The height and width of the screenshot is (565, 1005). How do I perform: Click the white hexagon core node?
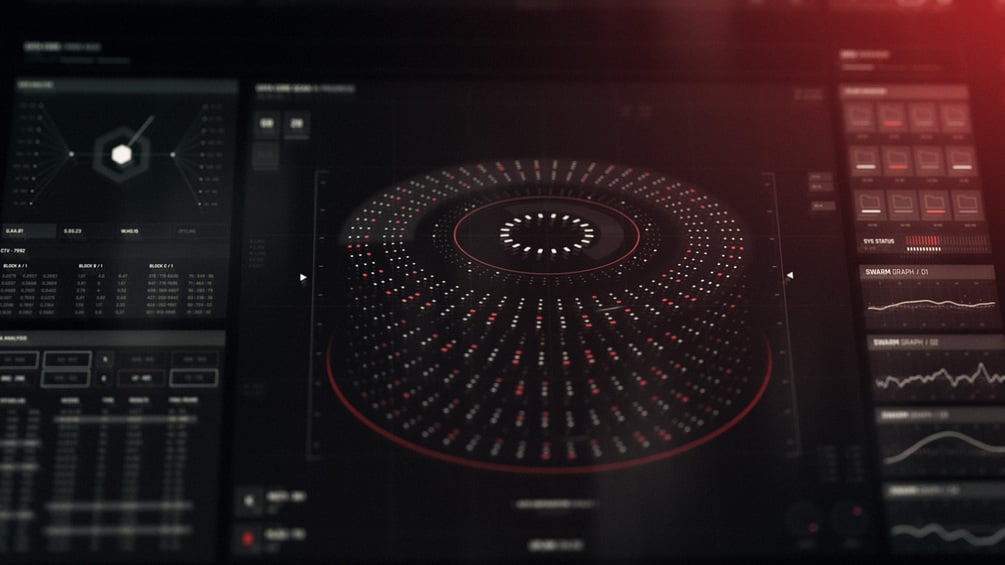(x=122, y=154)
